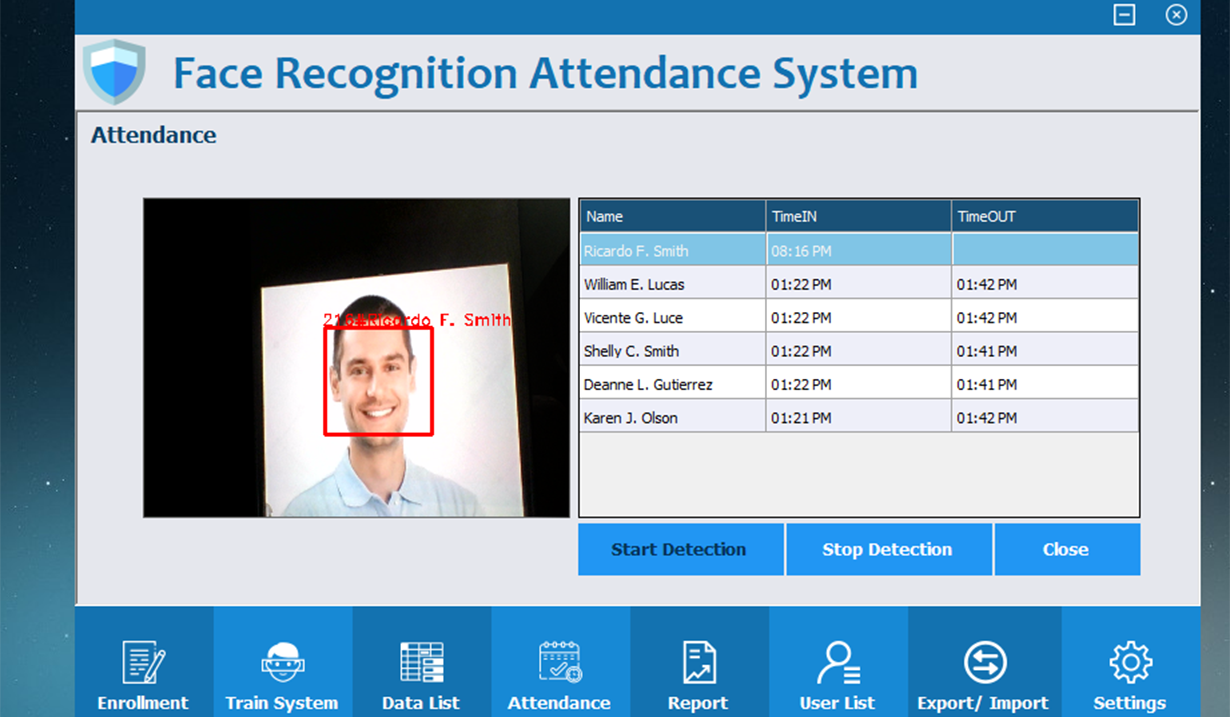Click the Export/Import arrows icon
Image resolution: width=1230 pixels, height=717 pixels.
click(x=984, y=663)
